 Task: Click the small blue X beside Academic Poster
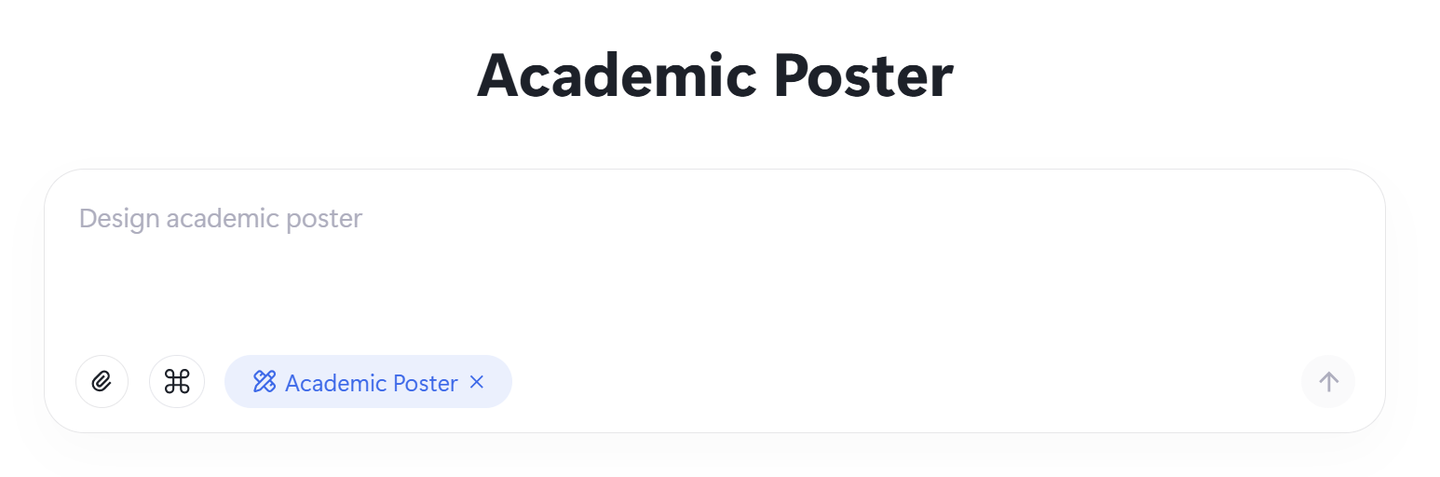tap(477, 382)
